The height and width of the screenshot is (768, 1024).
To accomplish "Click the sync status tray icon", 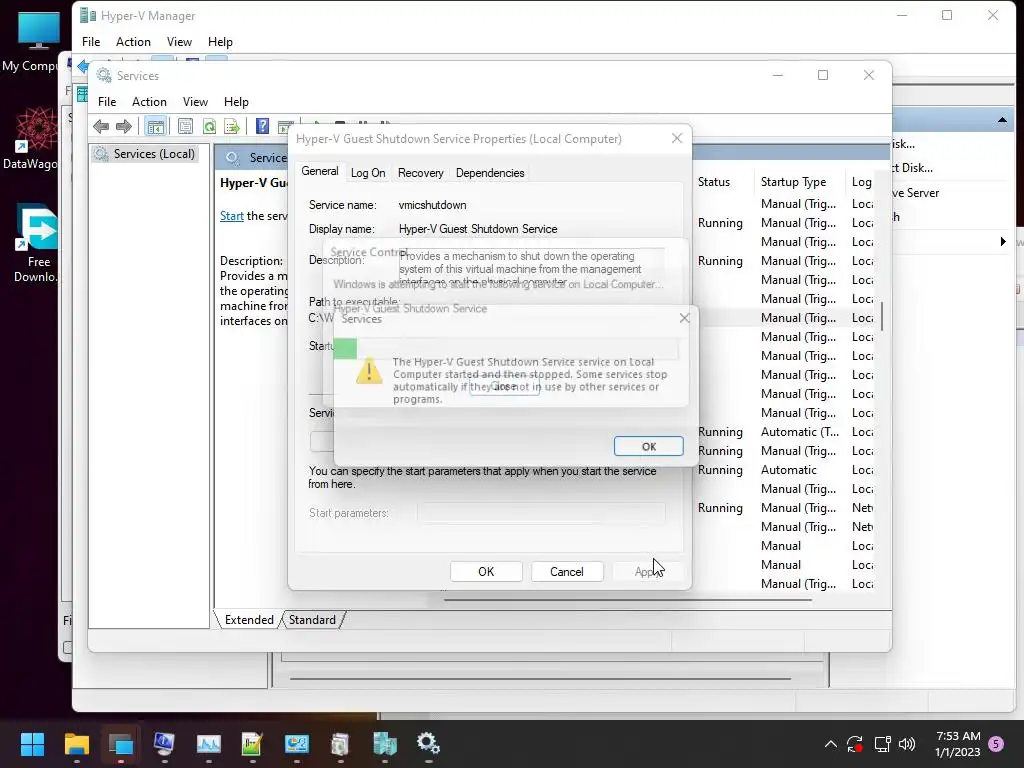I will 855,744.
